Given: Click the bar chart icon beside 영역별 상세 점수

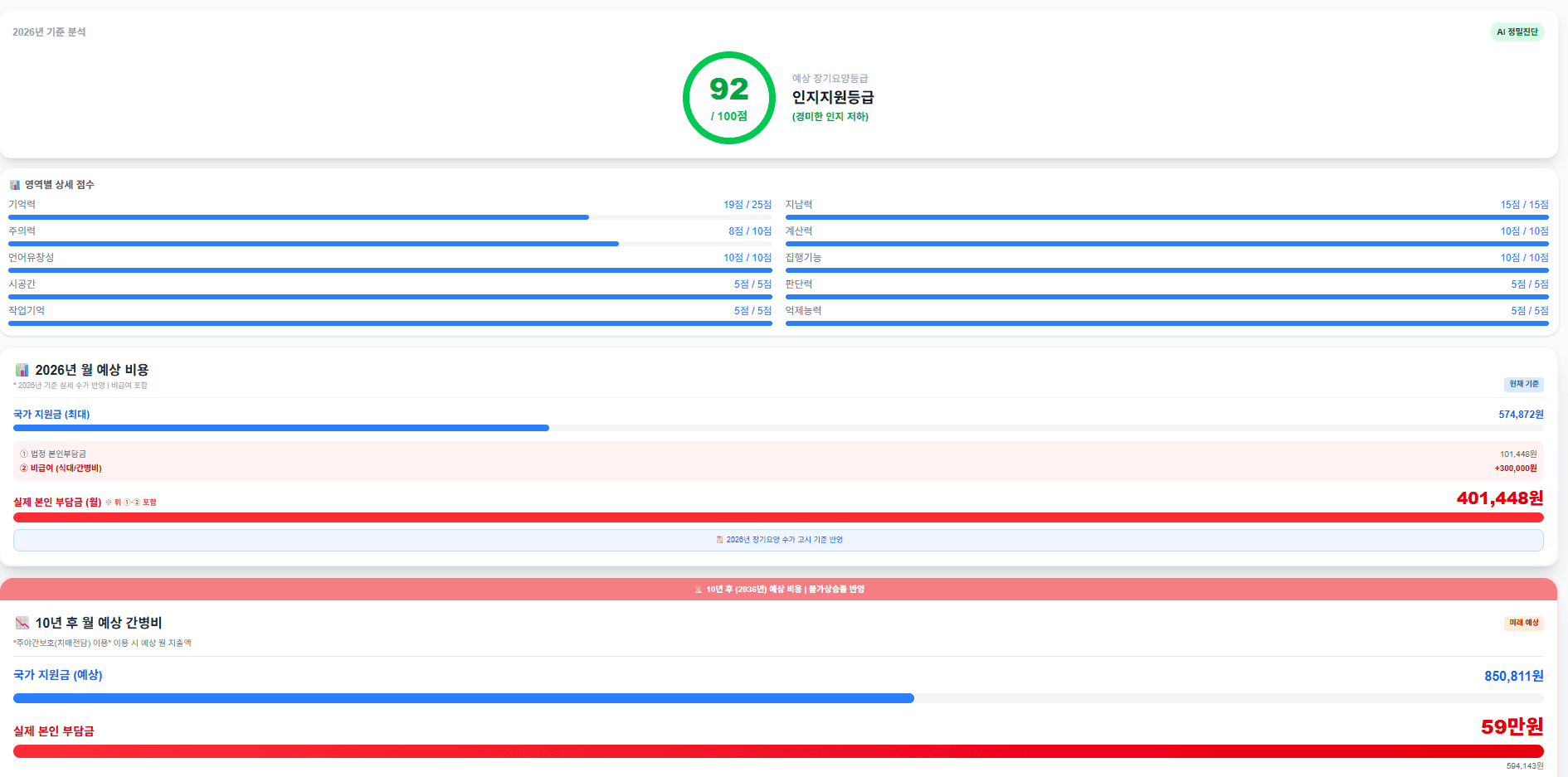Looking at the screenshot, I should point(14,185).
